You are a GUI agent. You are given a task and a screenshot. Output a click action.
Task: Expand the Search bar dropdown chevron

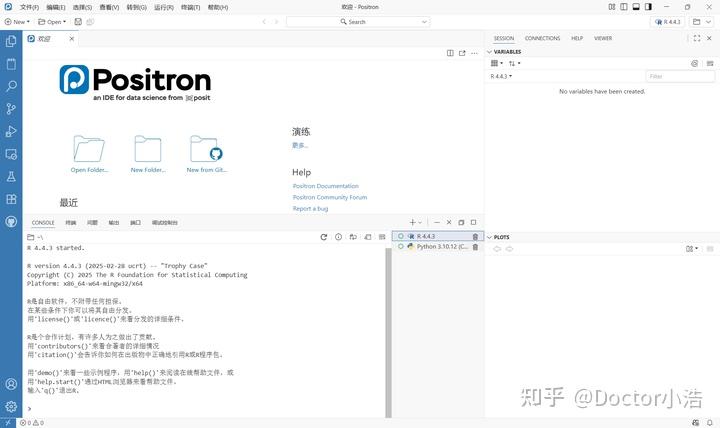(424, 22)
